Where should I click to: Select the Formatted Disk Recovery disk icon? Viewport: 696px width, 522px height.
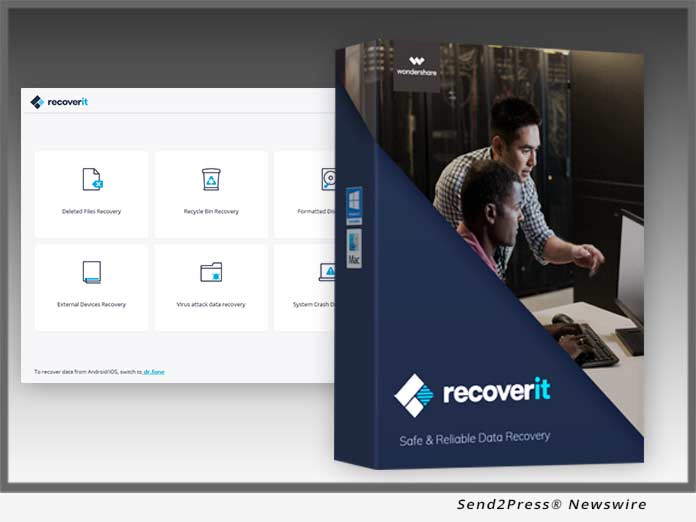point(328,179)
